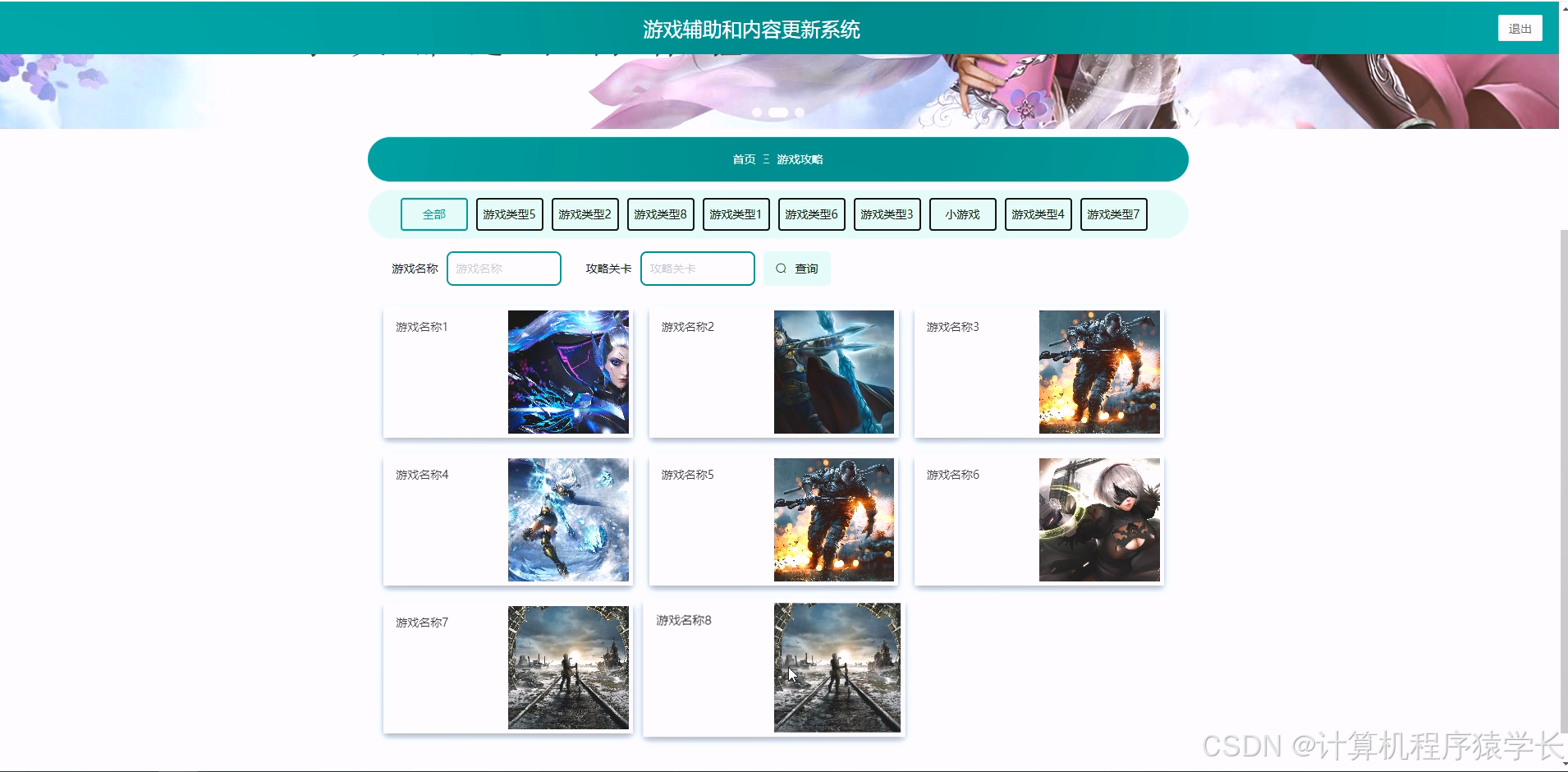Click the 游戏名称7 title text
The image size is (1568, 772).
click(x=422, y=623)
